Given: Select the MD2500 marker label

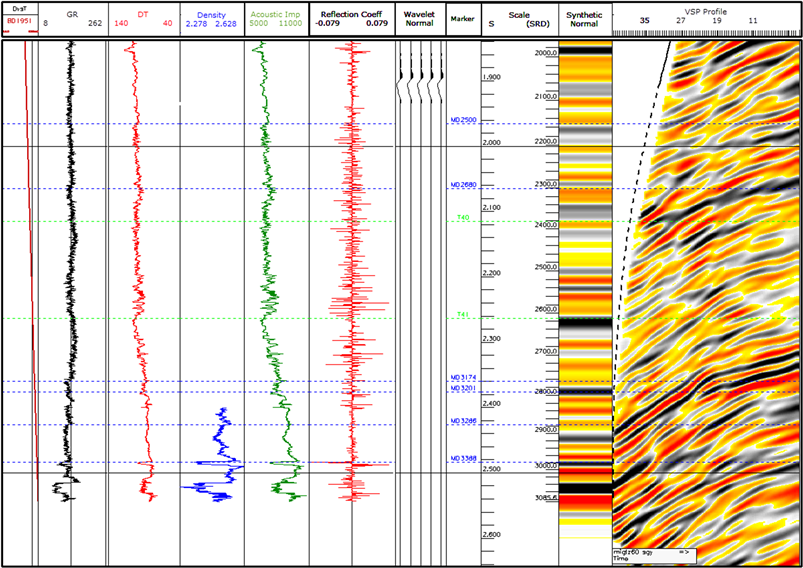Looking at the screenshot, I should point(464,120).
